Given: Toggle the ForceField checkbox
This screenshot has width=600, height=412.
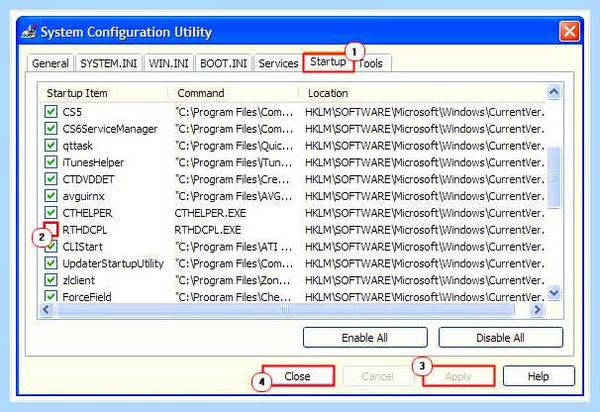Looking at the screenshot, I should pos(51,296).
